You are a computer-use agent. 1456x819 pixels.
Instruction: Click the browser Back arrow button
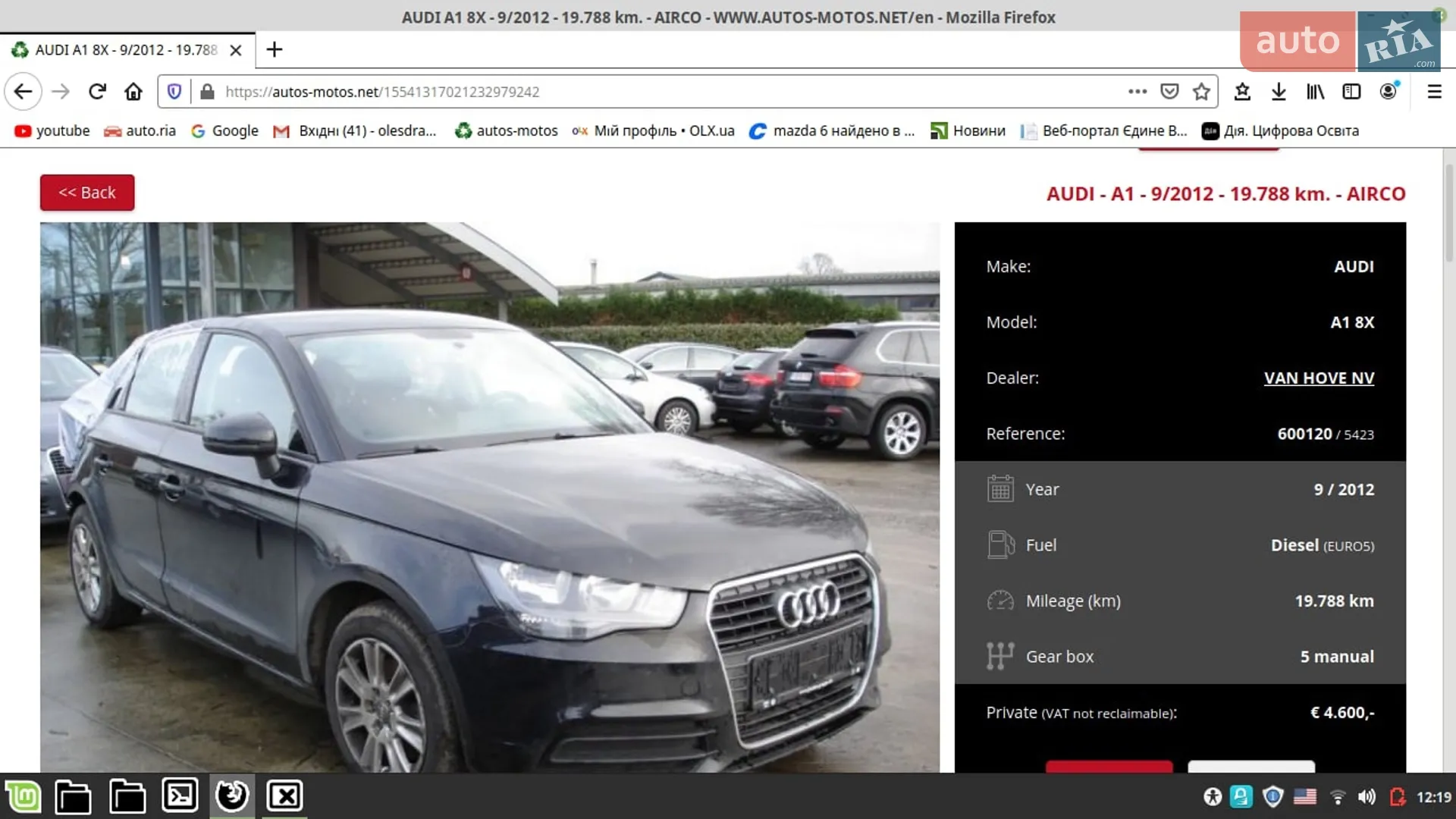point(23,92)
